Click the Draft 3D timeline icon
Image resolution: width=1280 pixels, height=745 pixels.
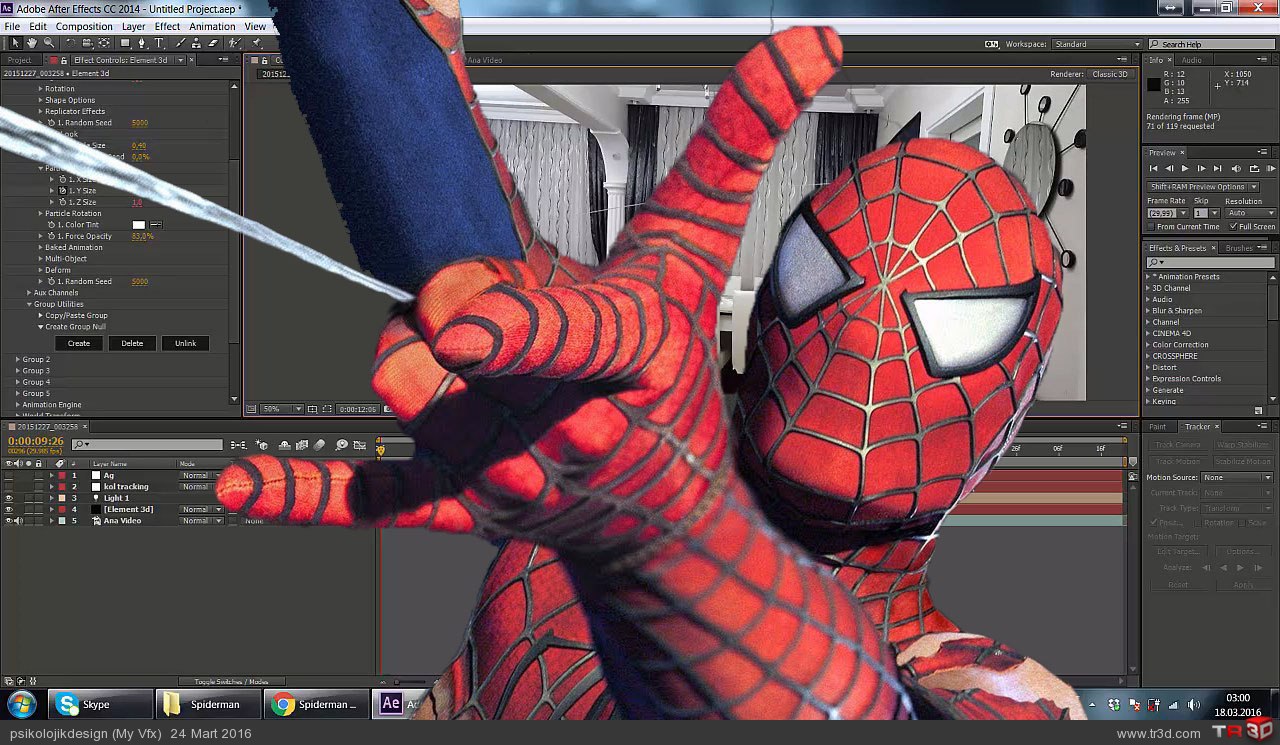tap(263, 445)
